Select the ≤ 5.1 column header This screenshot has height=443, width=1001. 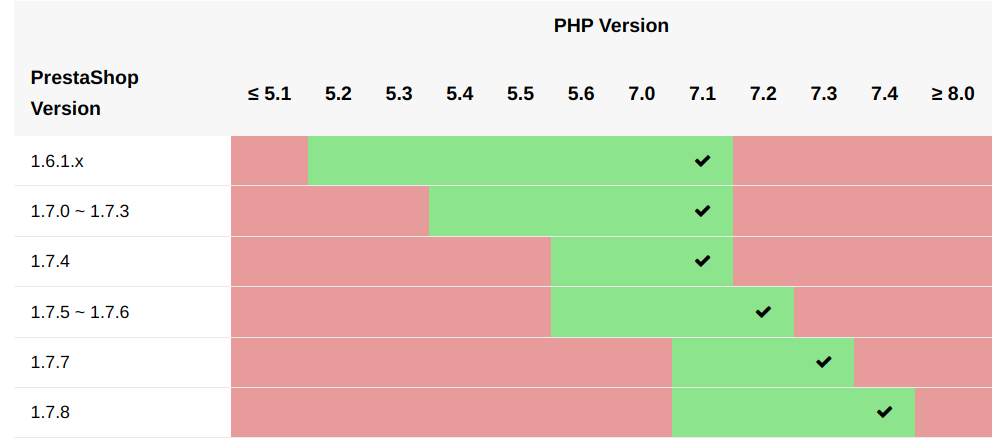[269, 94]
